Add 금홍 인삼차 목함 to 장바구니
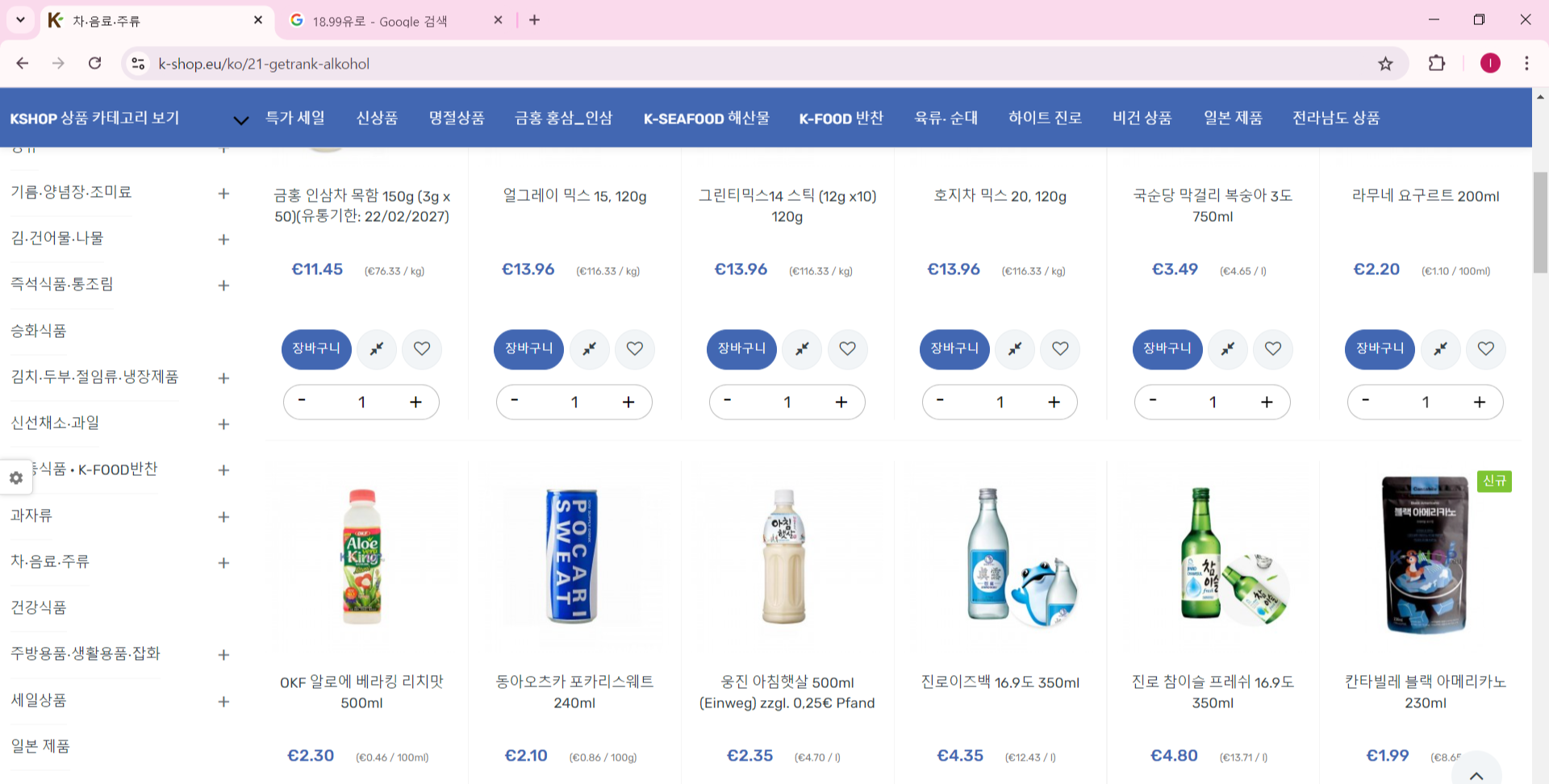The image size is (1549, 784). 316,349
